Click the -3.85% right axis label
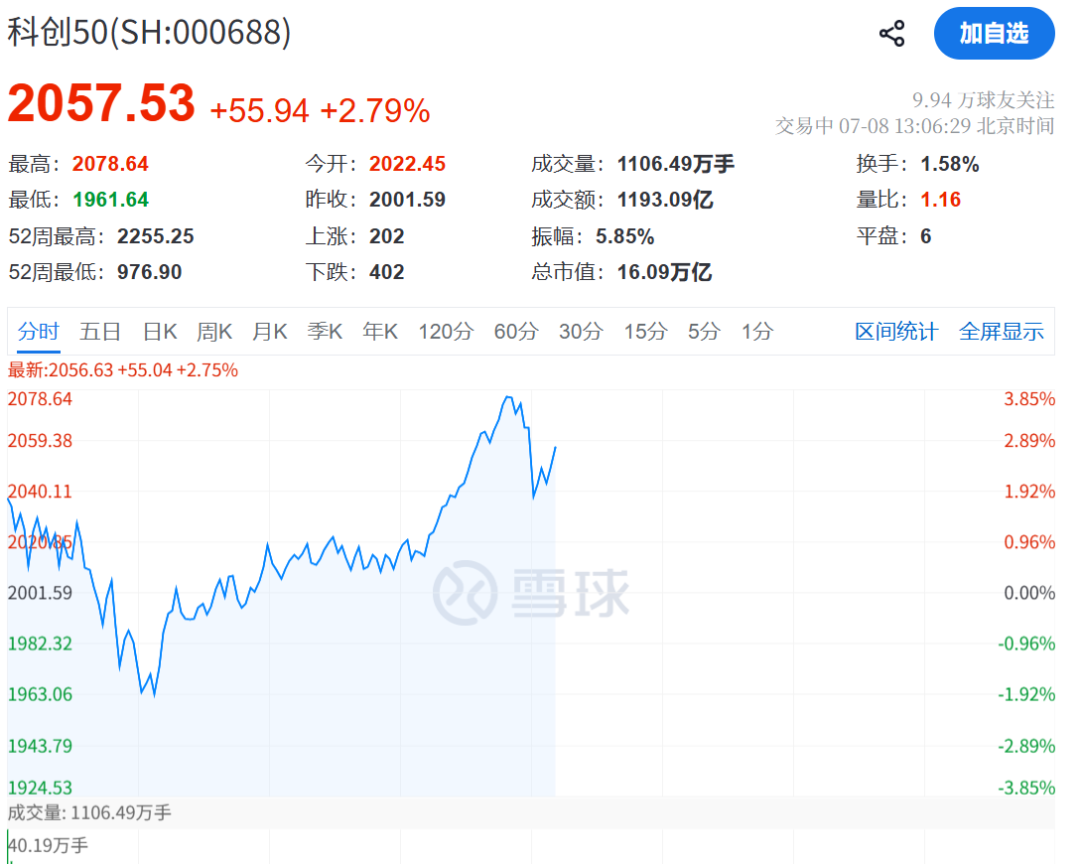This screenshot has width=1080, height=864. (x=1026, y=788)
